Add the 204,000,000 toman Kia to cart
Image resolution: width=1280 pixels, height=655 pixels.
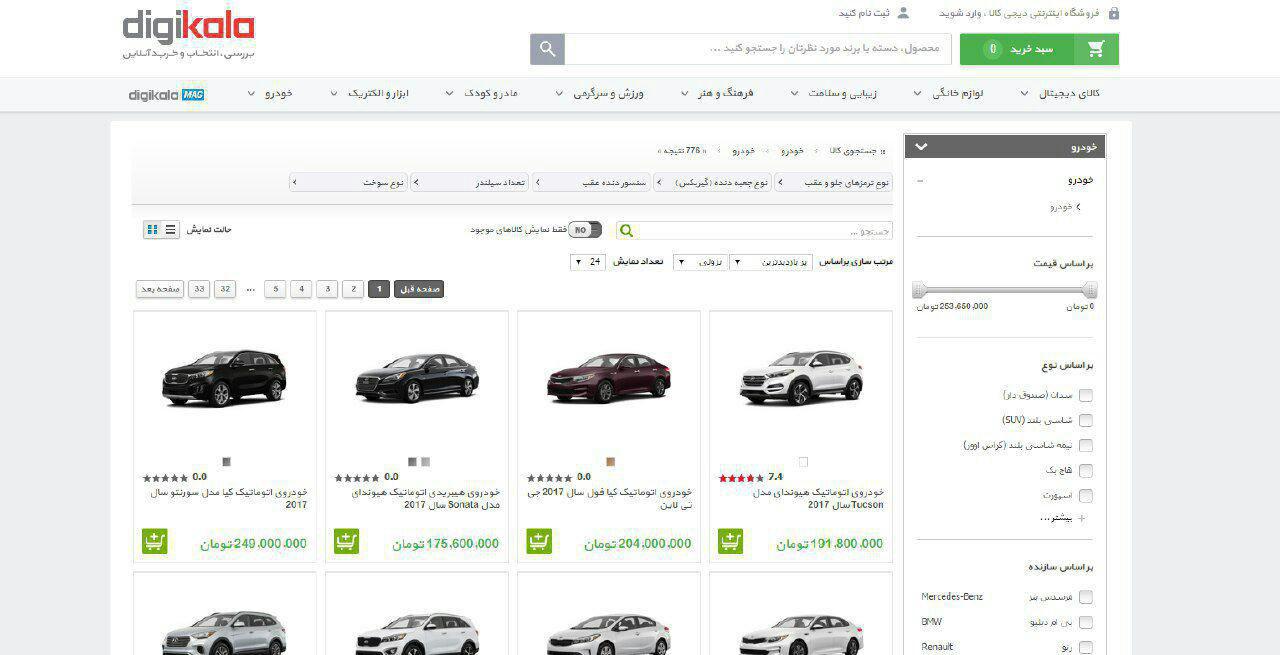[x=538, y=542]
